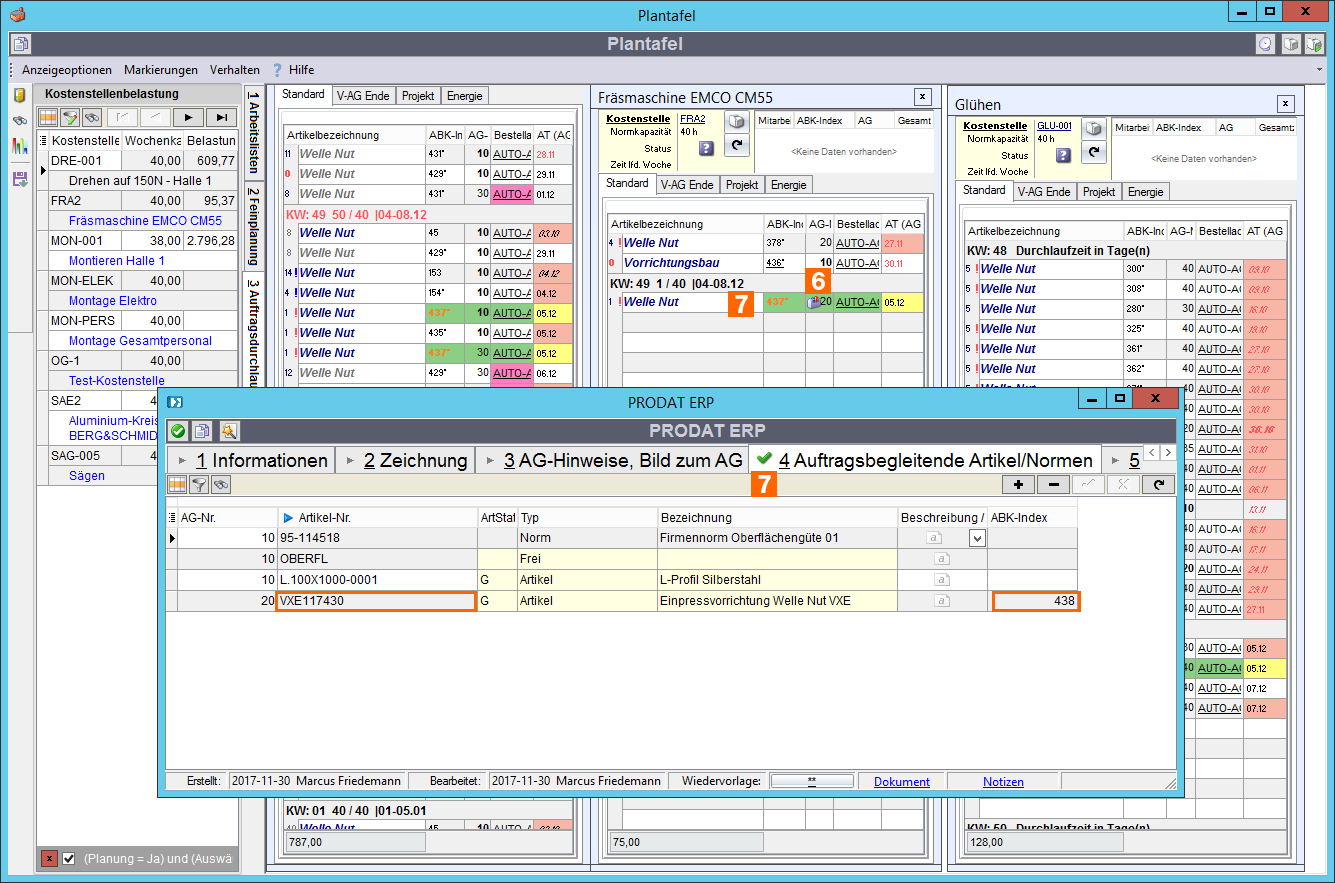Viewport: 1335px width, 883px height.
Task: Add a new row with the plus button
Action: tap(1018, 484)
